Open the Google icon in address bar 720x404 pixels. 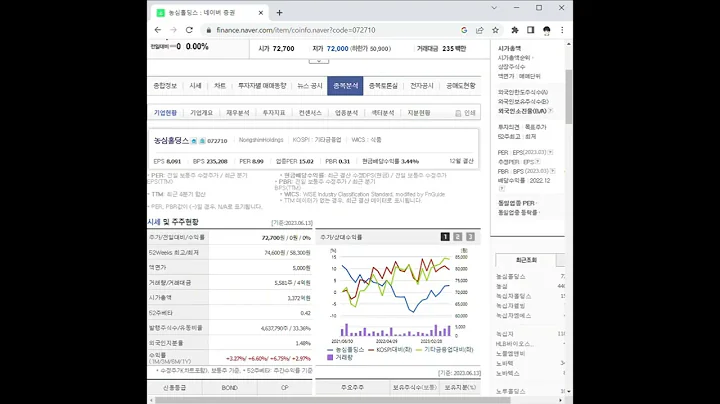coord(464,30)
